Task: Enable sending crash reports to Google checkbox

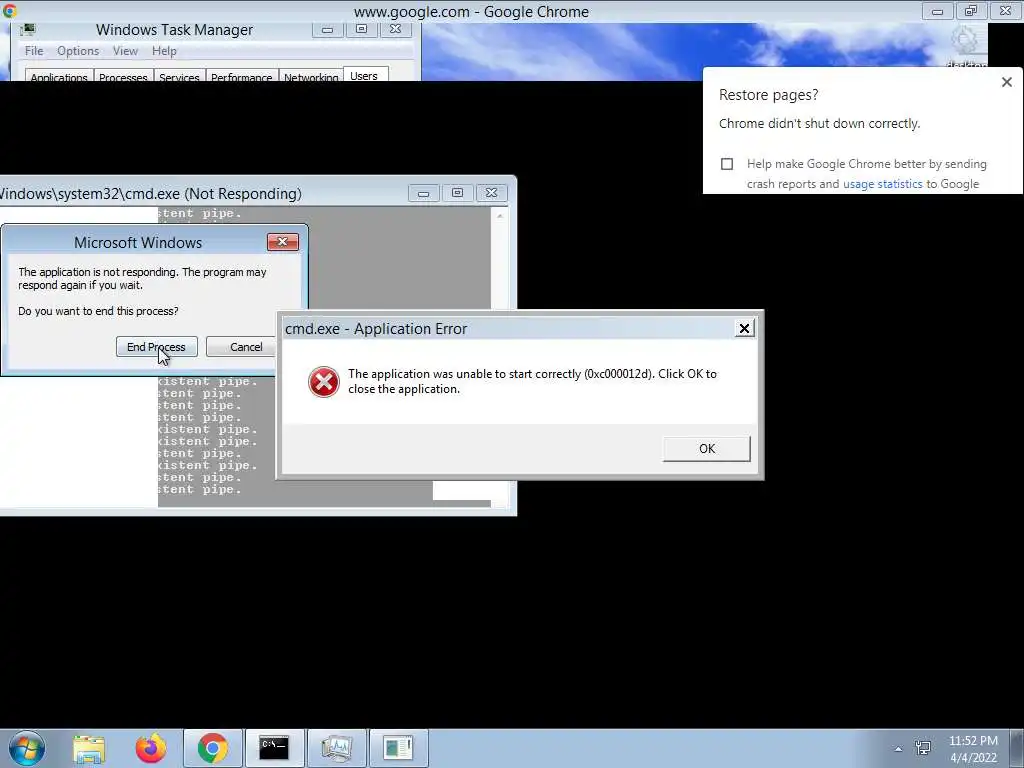Action: tap(727, 164)
